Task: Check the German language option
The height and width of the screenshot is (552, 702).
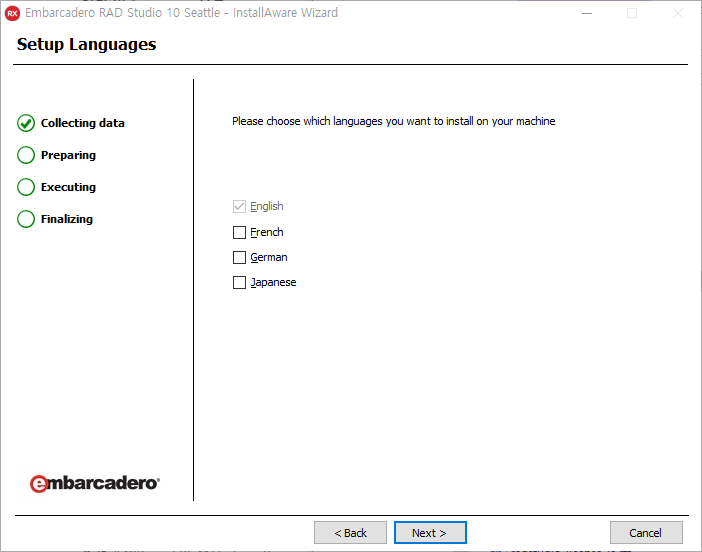Action: 239,257
